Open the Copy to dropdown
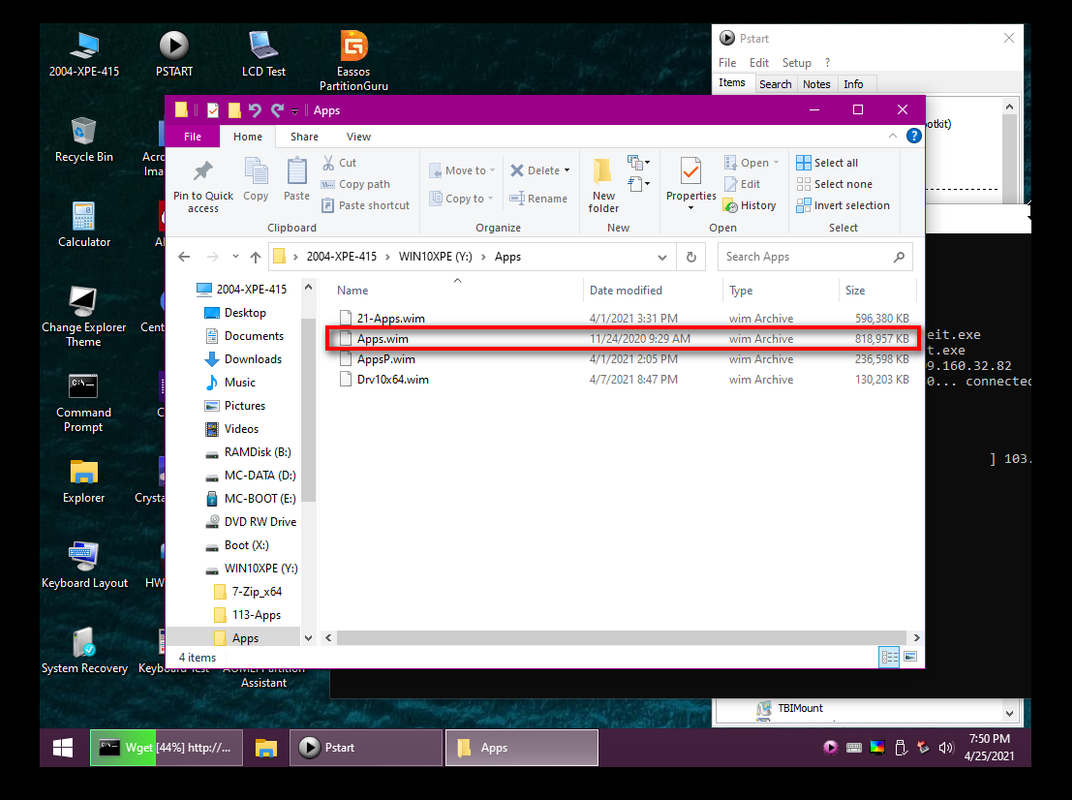The width and height of the screenshot is (1072, 800). pyautogui.click(x=461, y=198)
